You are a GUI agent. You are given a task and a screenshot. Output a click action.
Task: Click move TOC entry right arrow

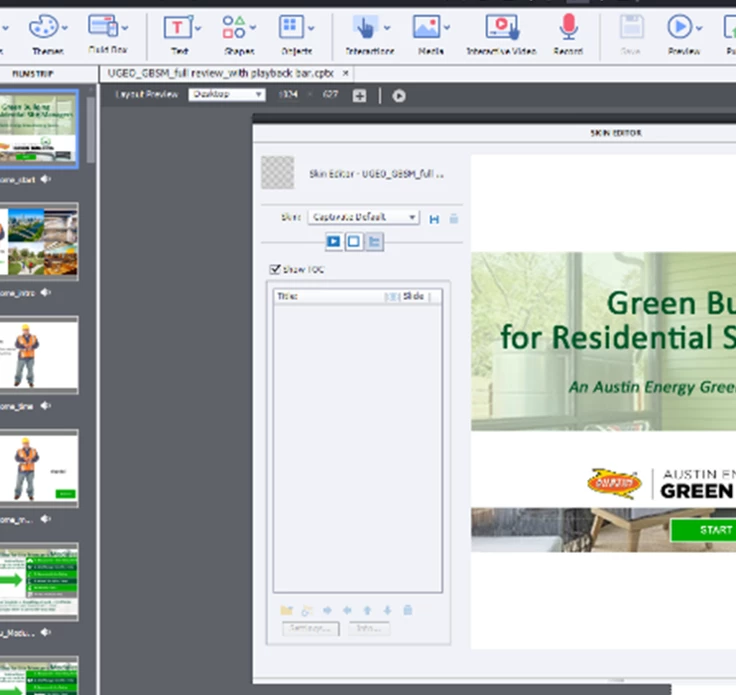pyautogui.click(x=327, y=610)
